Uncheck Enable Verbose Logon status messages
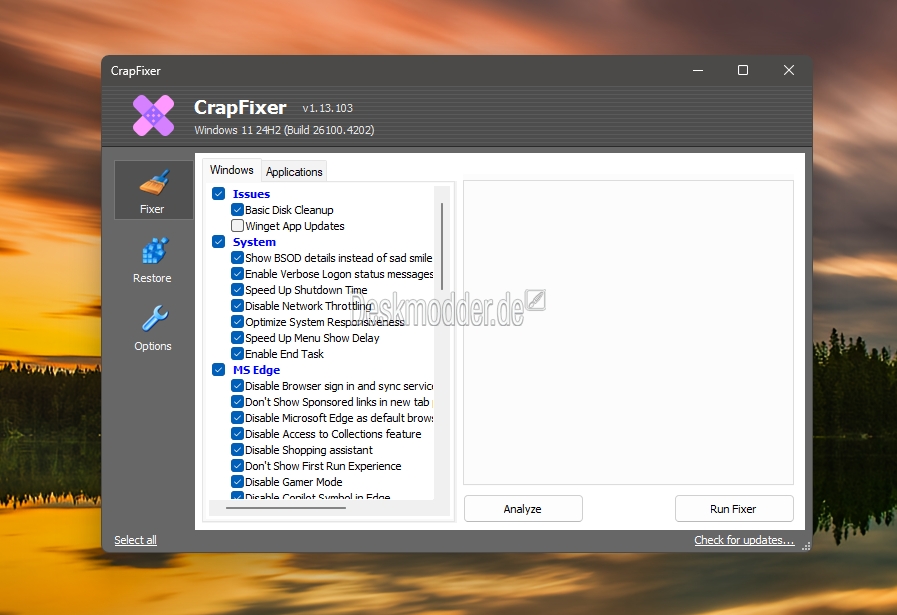The width and height of the screenshot is (897, 615). 237,273
